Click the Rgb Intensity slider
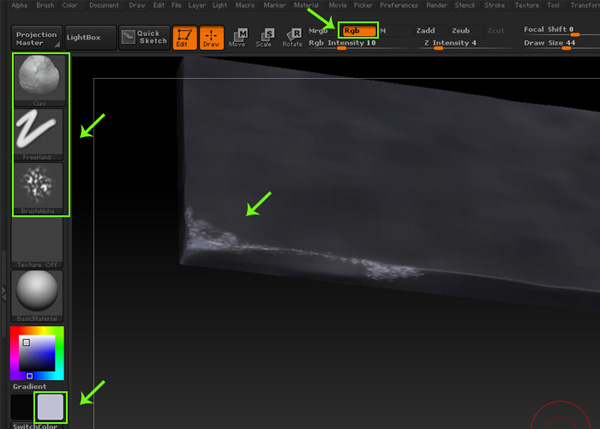 pos(343,44)
